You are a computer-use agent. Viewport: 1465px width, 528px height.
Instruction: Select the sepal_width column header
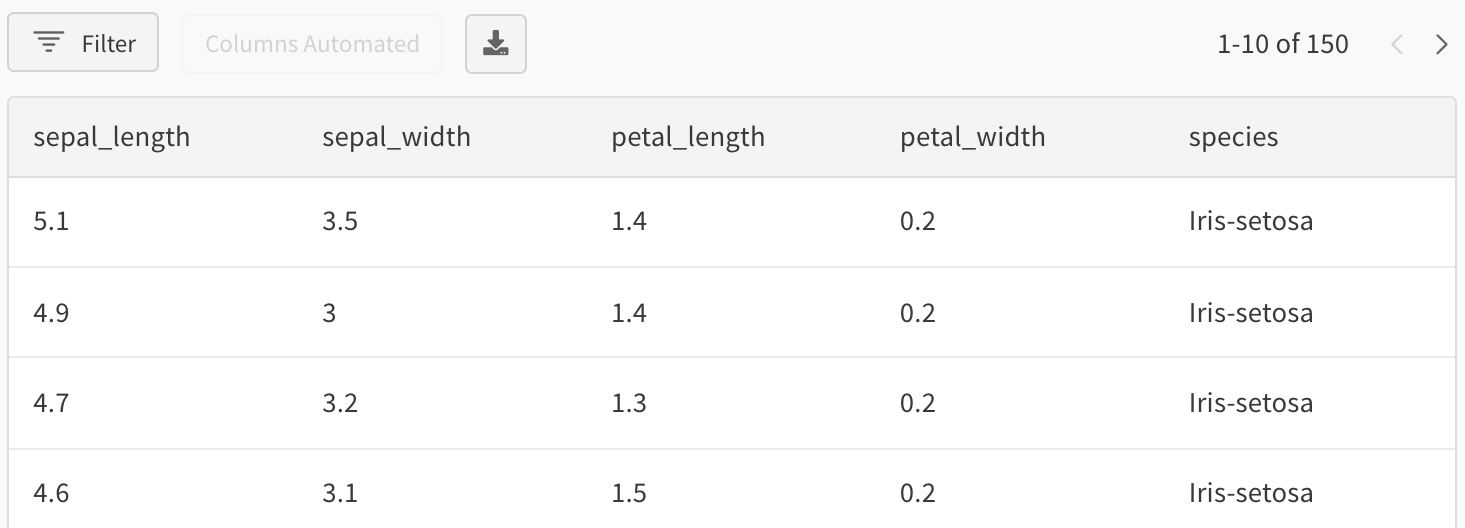[x=396, y=137]
